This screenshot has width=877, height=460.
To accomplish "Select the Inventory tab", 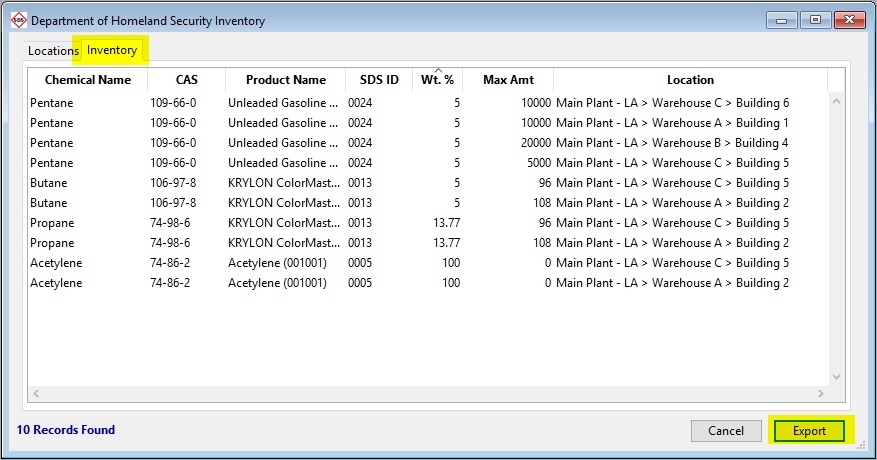I will click(x=112, y=50).
